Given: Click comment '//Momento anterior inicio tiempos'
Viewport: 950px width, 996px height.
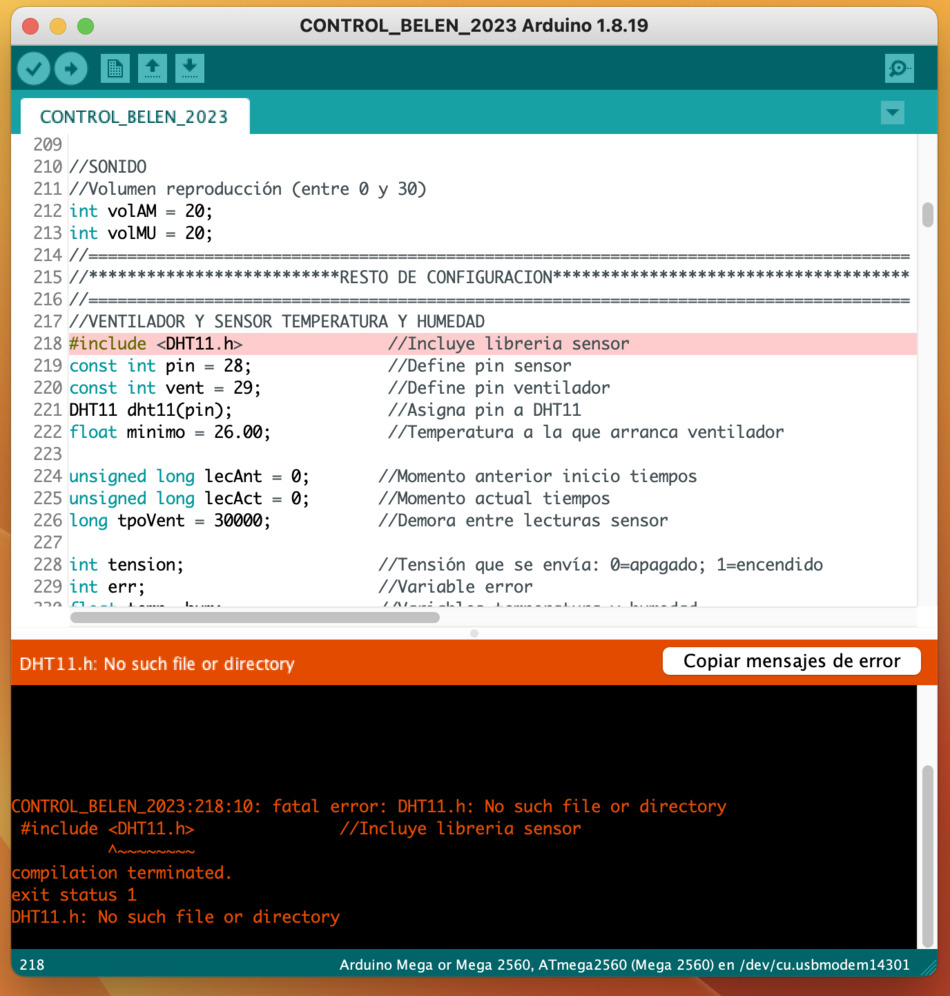Looking at the screenshot, I should point(538,476).
